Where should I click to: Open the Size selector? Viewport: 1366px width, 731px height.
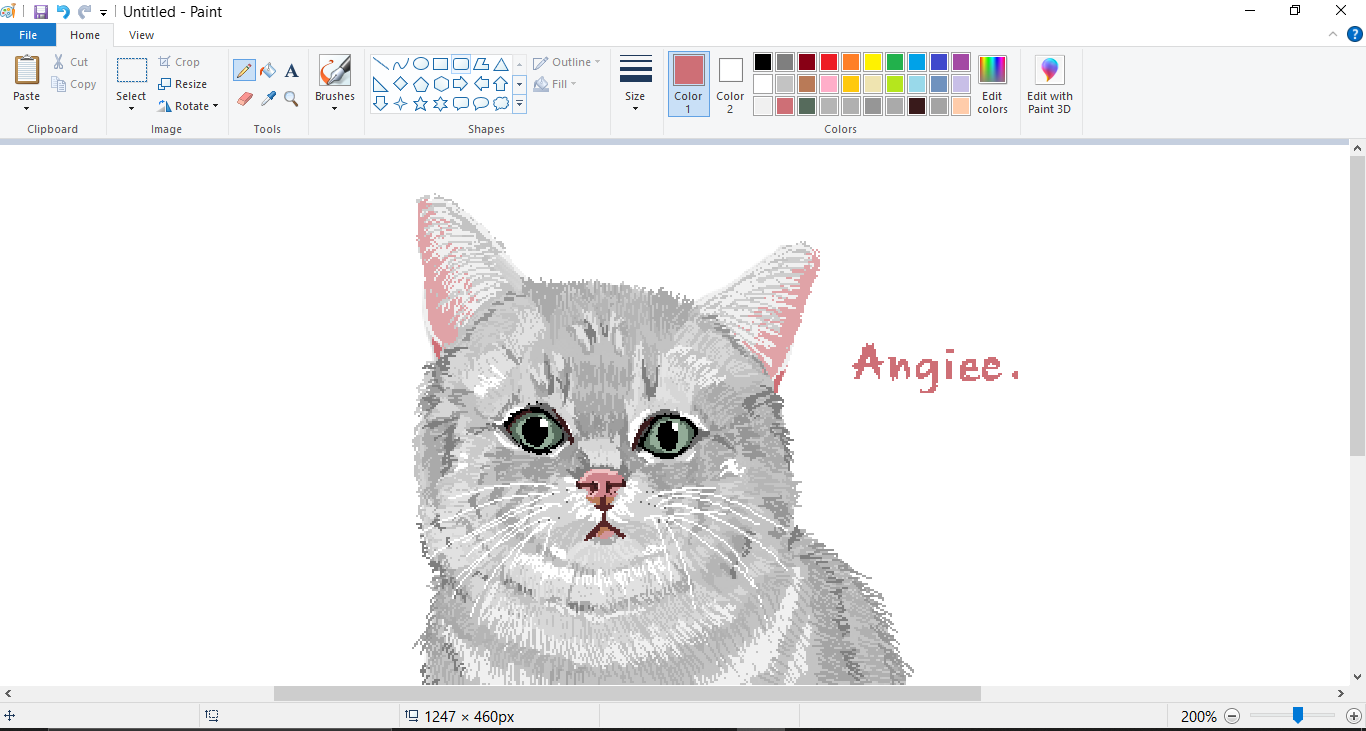[x=635, y=84]
